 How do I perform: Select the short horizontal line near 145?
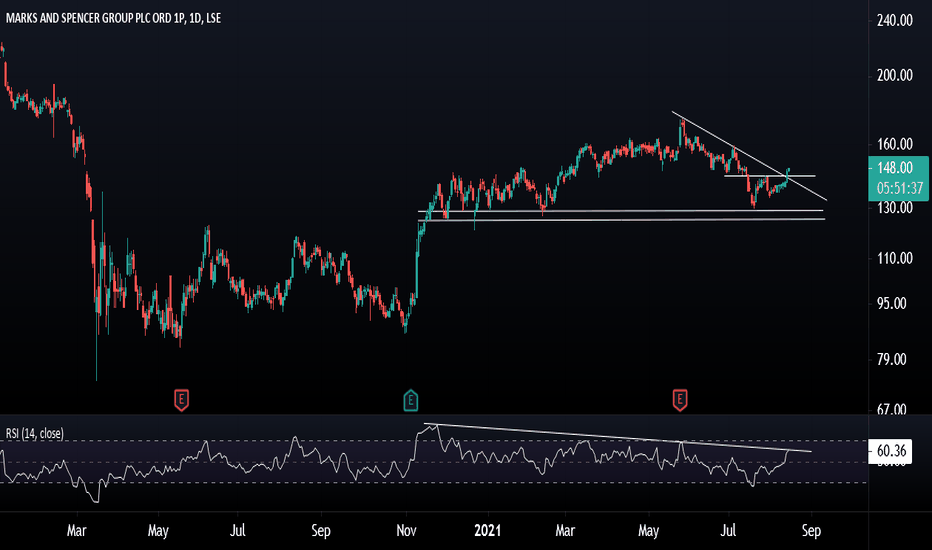point(770,176)
